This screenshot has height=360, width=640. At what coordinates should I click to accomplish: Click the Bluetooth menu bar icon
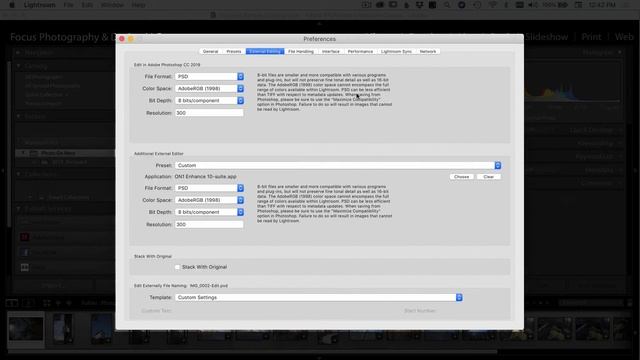pyautogui.click(x=506, y=5)
